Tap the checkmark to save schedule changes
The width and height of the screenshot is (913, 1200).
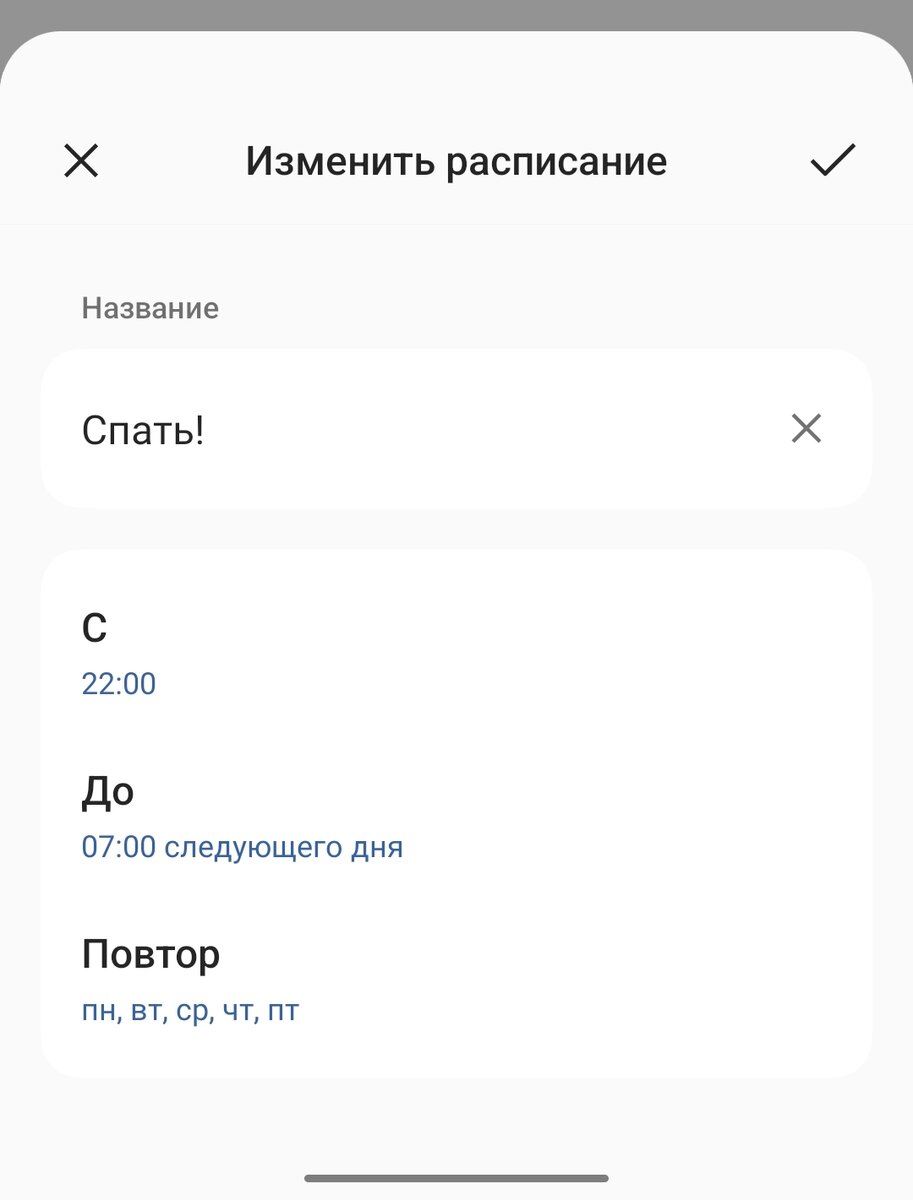point(832,160)
